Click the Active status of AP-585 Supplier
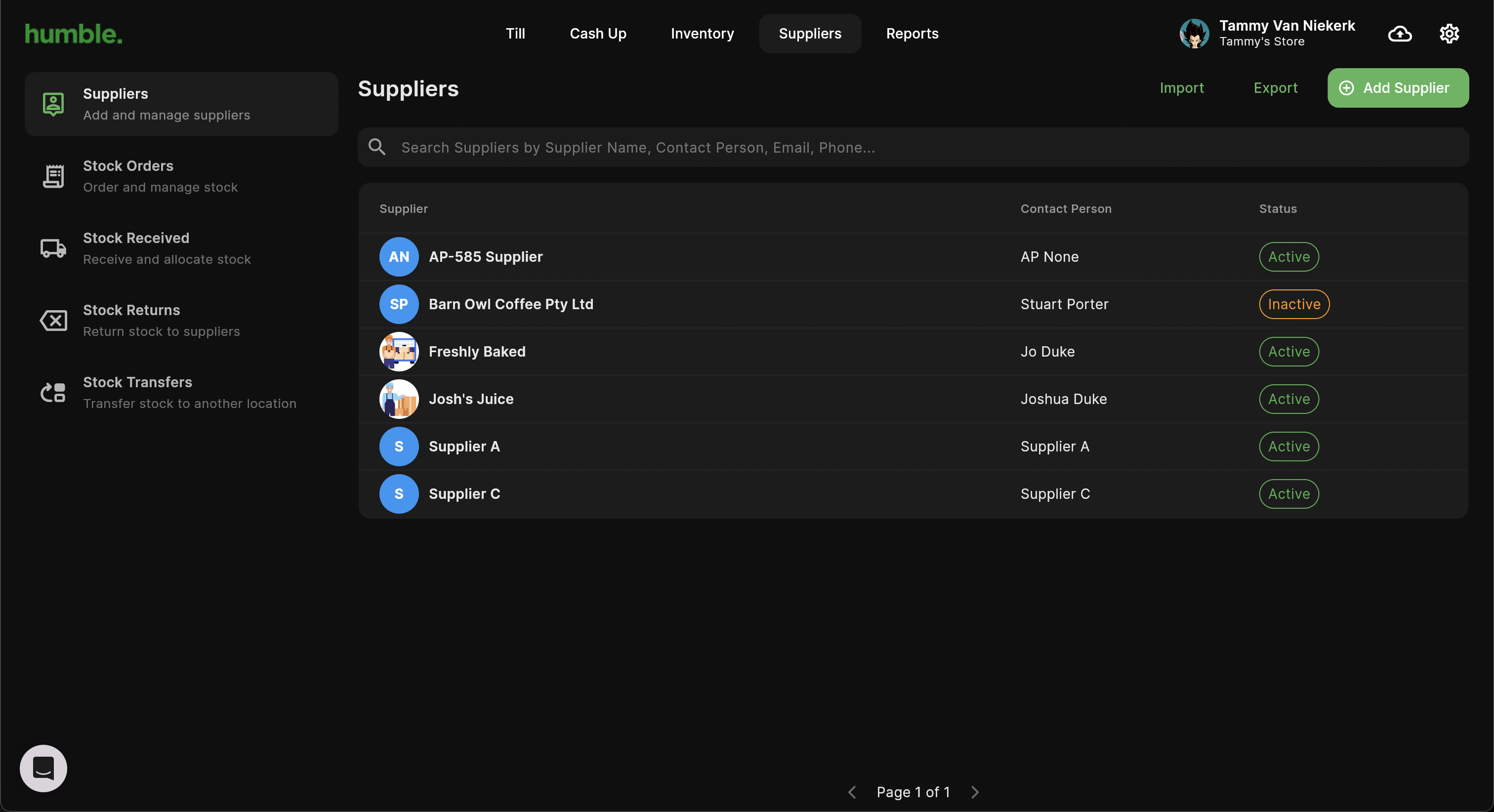1494x812 pixels. tap(1288, 257)
